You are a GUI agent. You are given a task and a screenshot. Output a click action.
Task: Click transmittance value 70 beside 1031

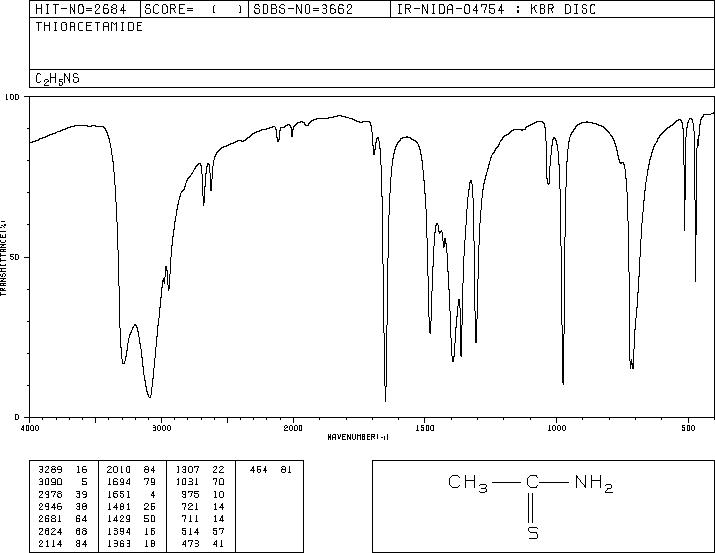coord(218,482)
